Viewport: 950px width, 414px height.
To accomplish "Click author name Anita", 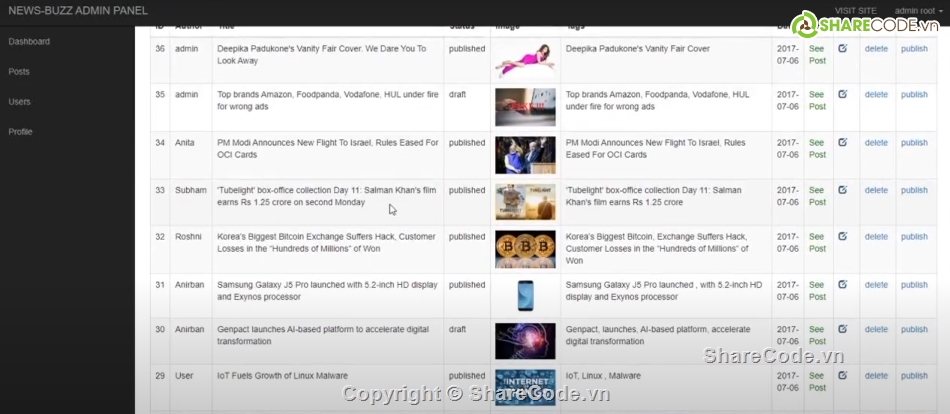I will (x=185, y=142).
